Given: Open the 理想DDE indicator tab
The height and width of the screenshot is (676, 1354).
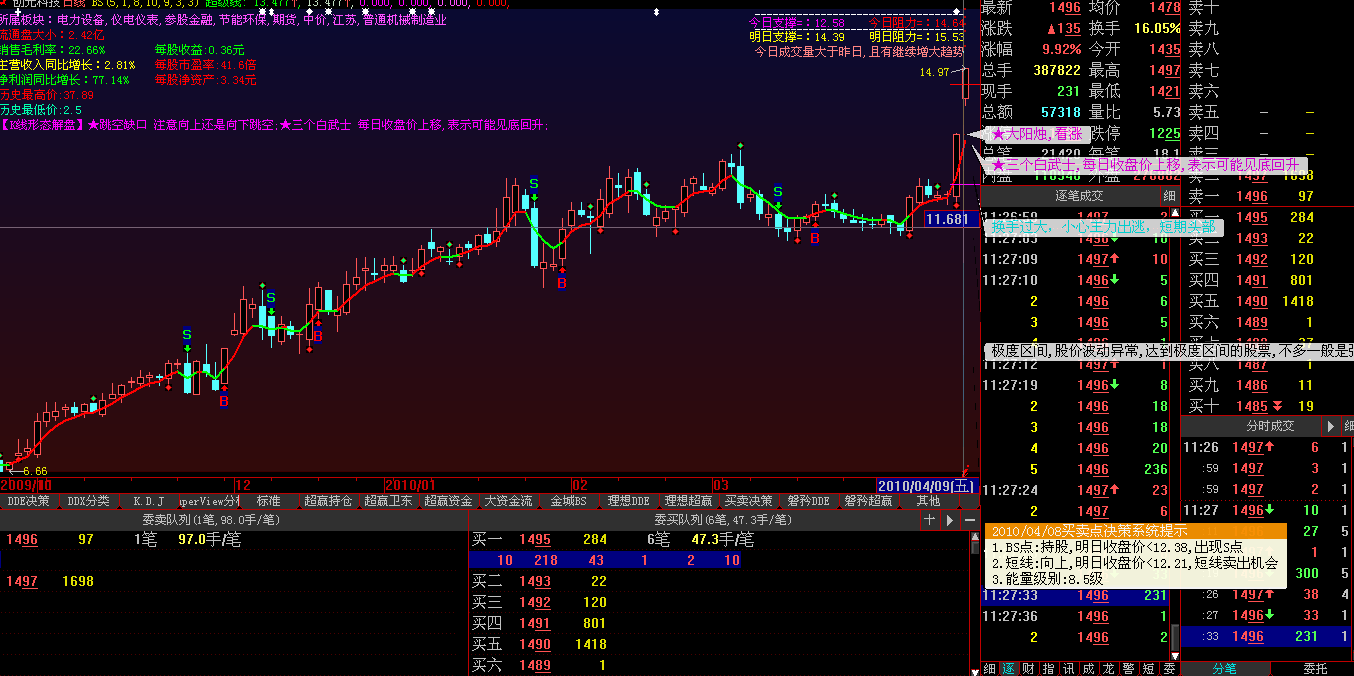Looking at the screenshot, I should click(628, 501).
